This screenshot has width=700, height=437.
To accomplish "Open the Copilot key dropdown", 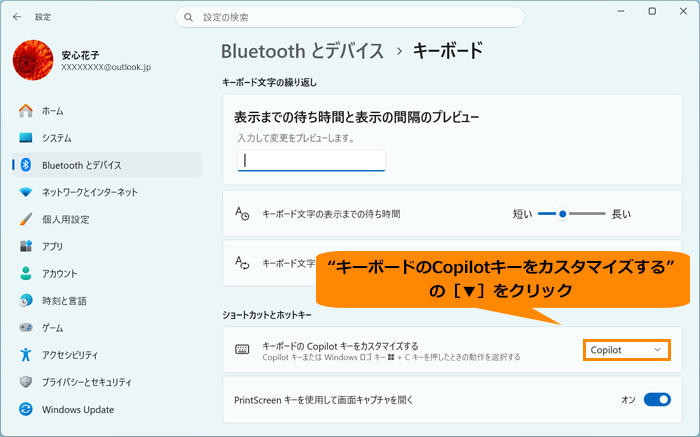I will 626,350.
